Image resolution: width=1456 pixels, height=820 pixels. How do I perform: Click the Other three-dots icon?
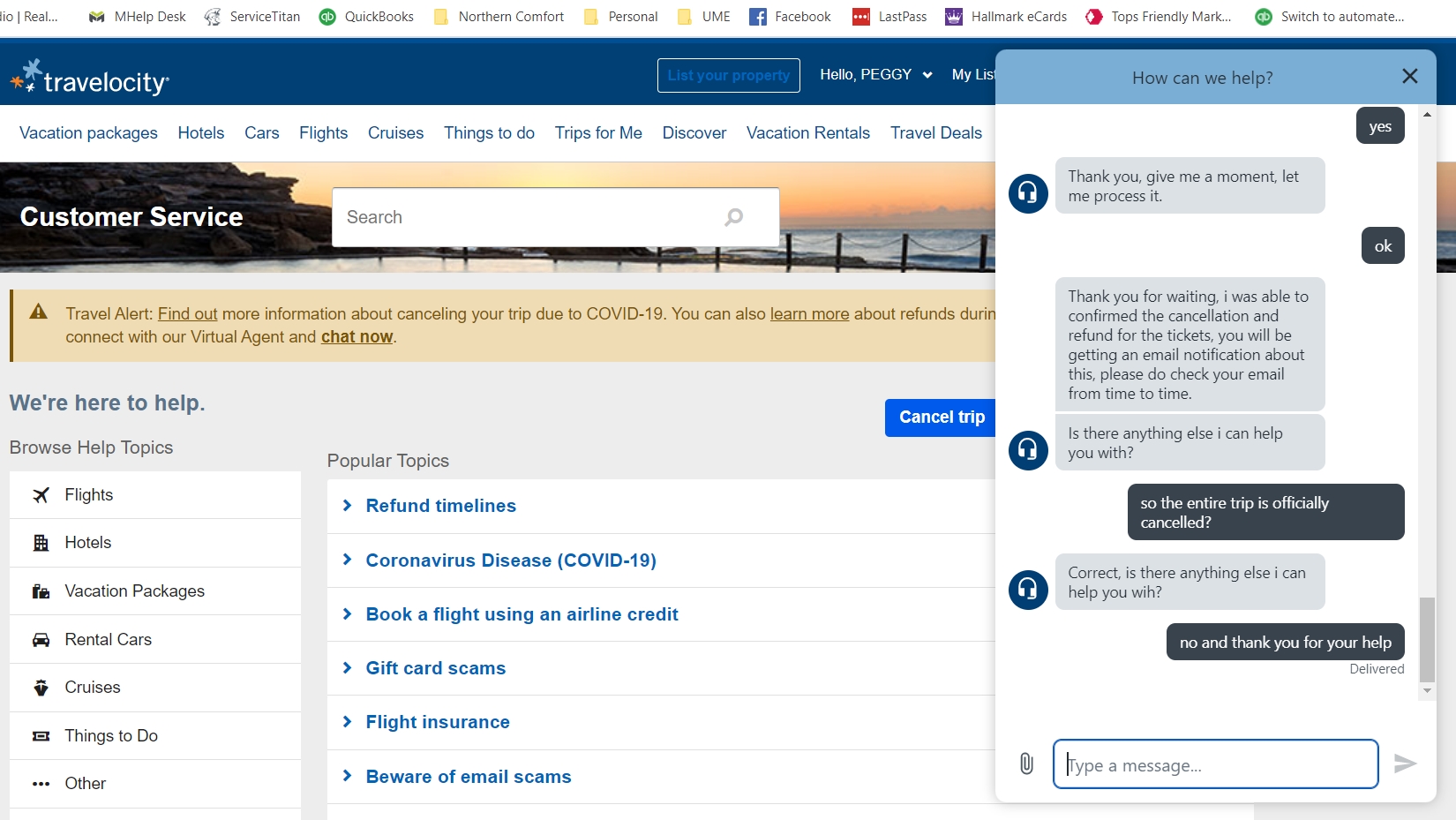click(x=41, y=784)
